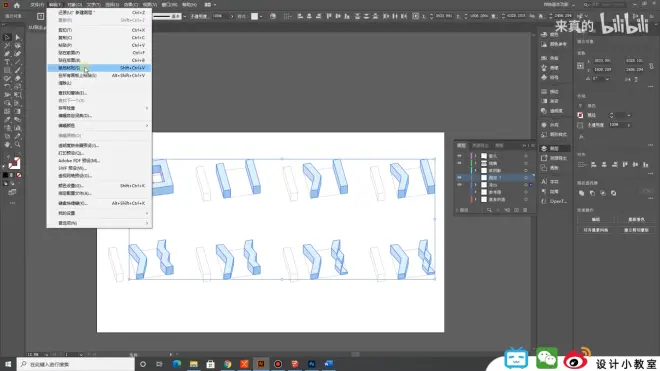Open the 文件(F) File menu
Viewport: 660px width, 371px height.
click(37, 5)
